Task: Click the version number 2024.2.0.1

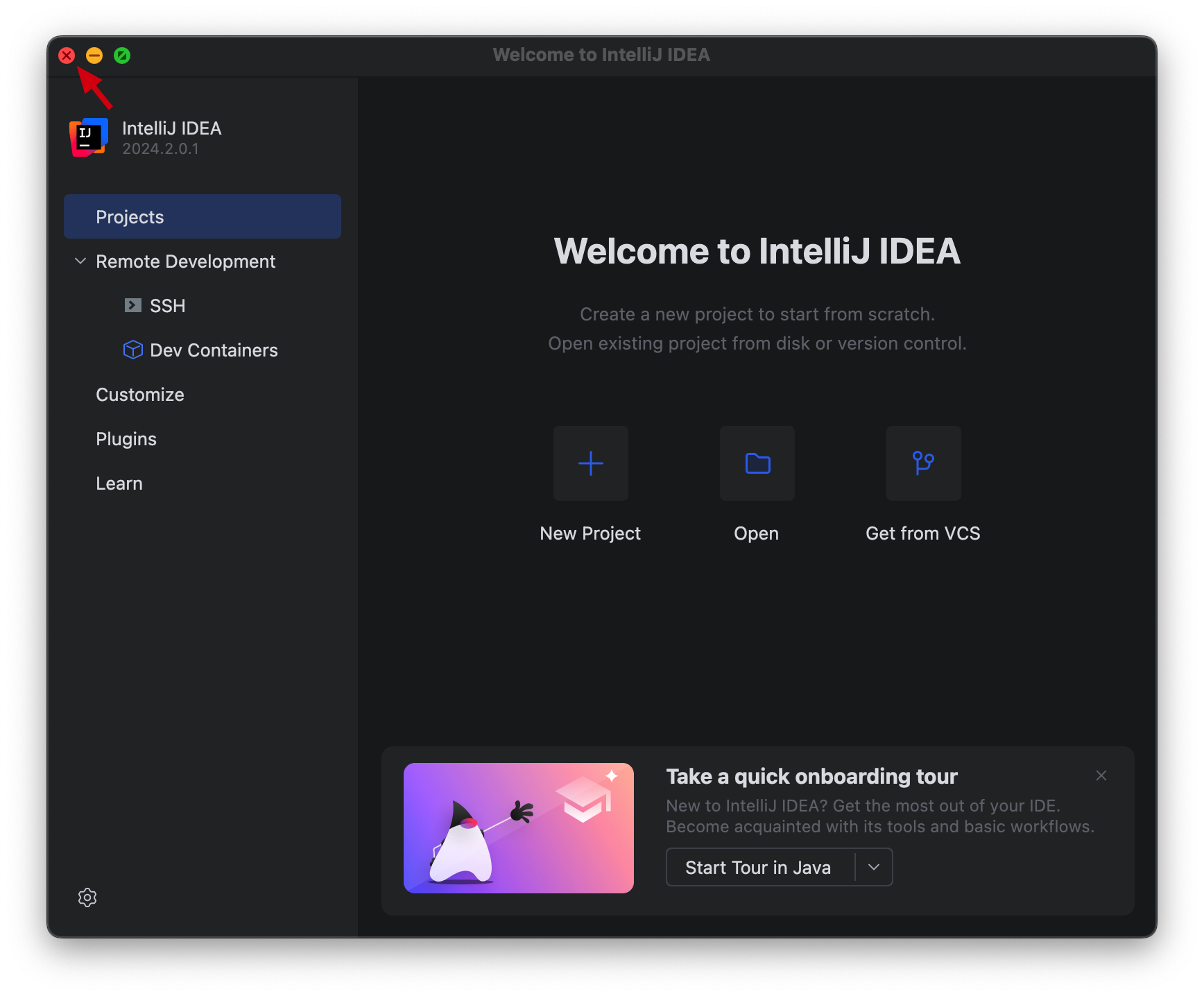Action: [x=161, y=149]
